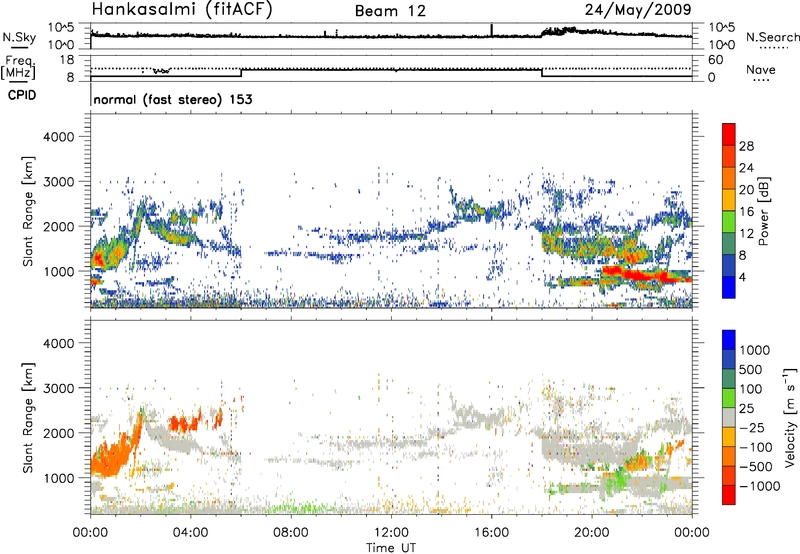
Task: Click the '-100' tick on Velocity colorbar
Action: (x=756, y=447)
